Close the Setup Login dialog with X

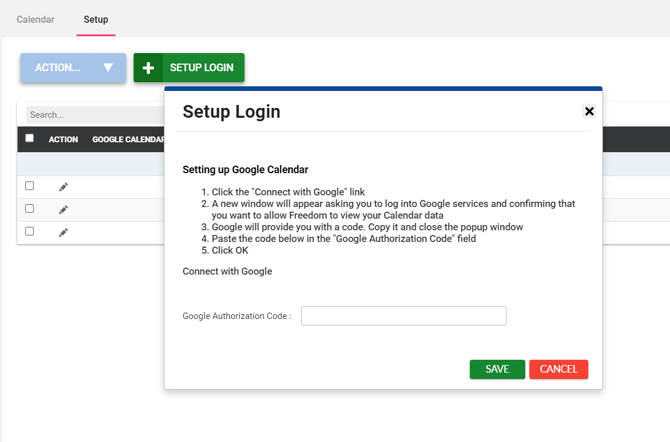[x=589, y=111]
